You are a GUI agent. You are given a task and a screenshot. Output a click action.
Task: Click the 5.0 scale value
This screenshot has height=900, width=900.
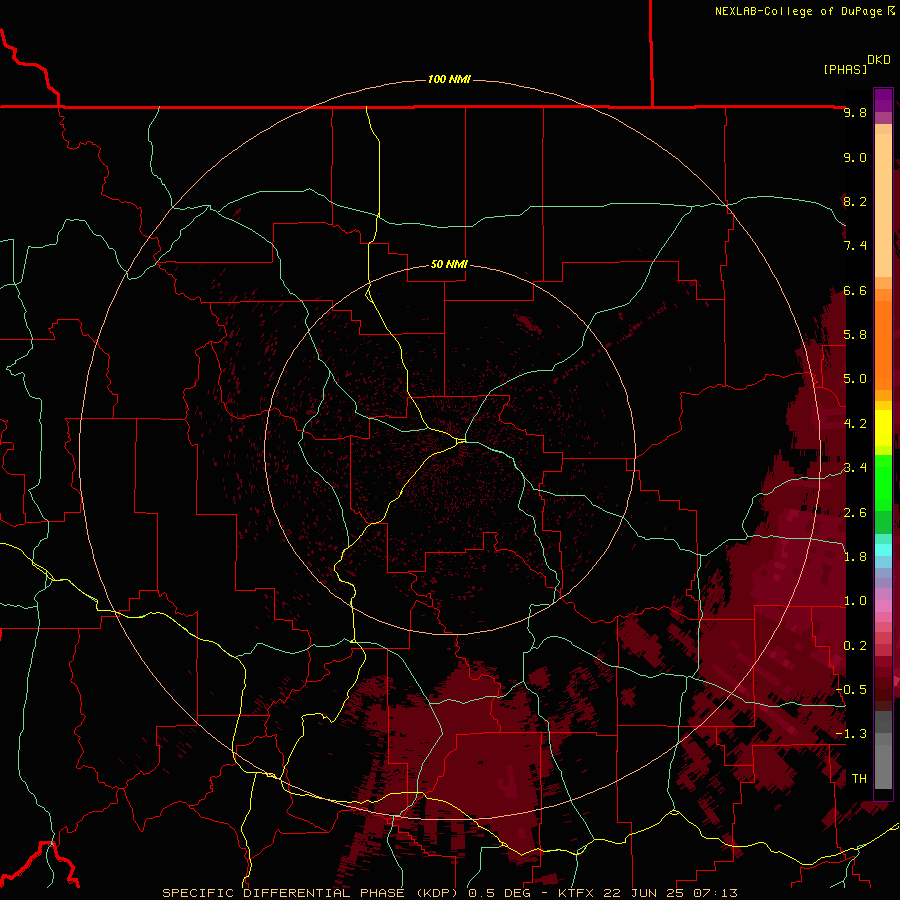pyautogui.click(x=855, y=379)
